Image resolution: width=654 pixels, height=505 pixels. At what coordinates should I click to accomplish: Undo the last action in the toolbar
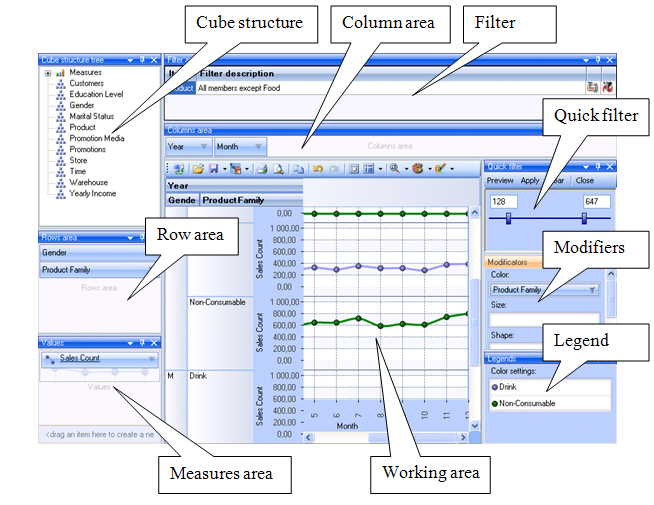tap(318, 169)
